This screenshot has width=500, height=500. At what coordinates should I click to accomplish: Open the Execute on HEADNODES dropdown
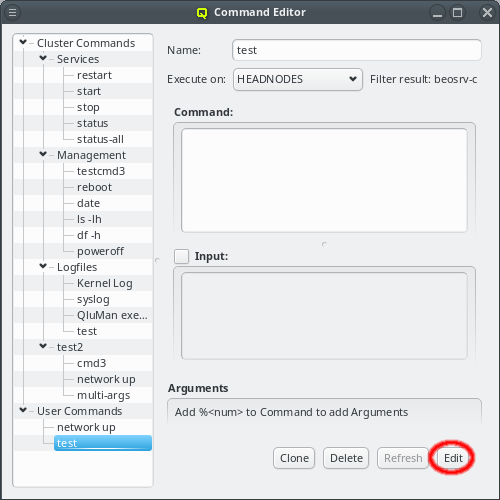(298, 79)
